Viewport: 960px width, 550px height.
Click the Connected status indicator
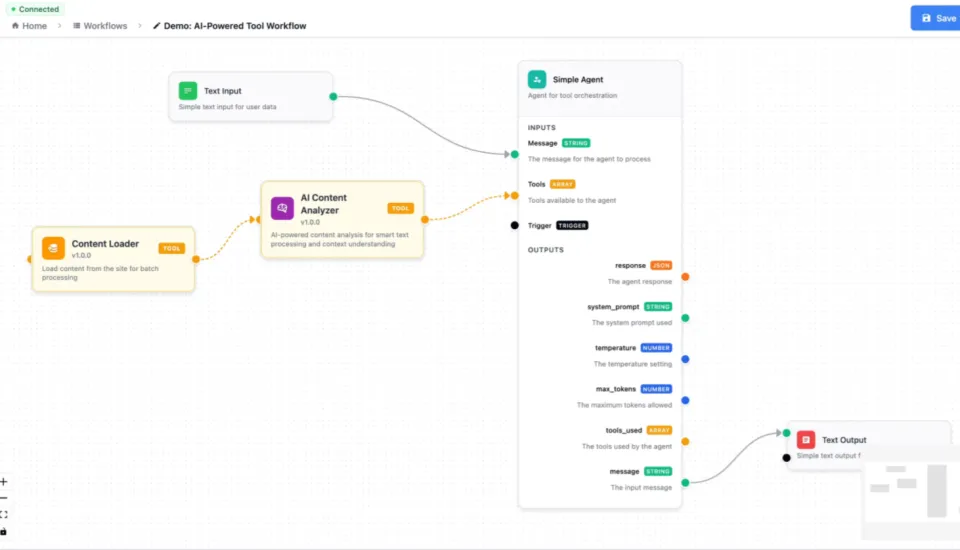point(35,9)
